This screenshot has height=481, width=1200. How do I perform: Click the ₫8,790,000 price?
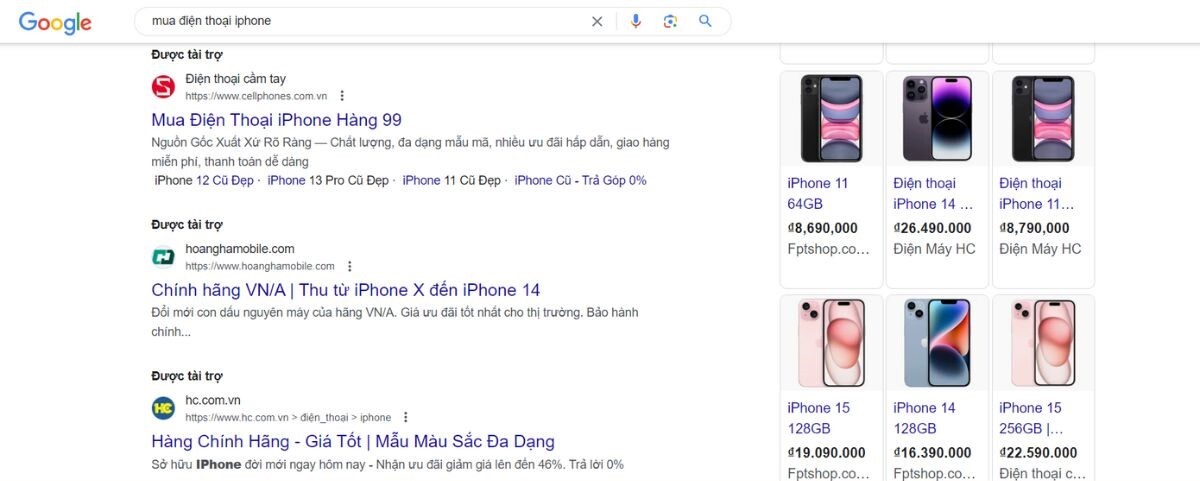pyautogui.click(x=1035, y=228)
